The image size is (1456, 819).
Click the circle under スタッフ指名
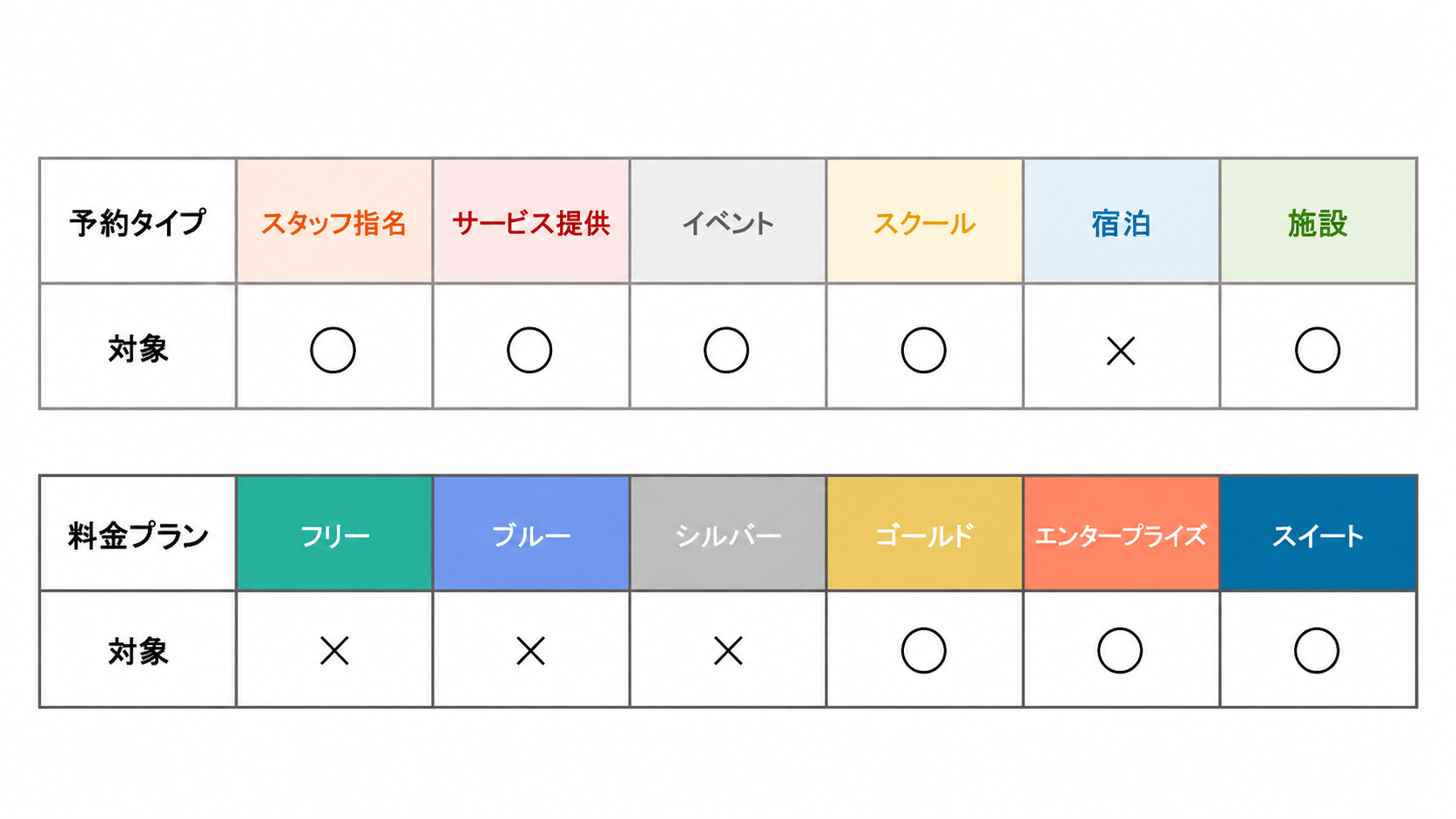coord(333,350)
